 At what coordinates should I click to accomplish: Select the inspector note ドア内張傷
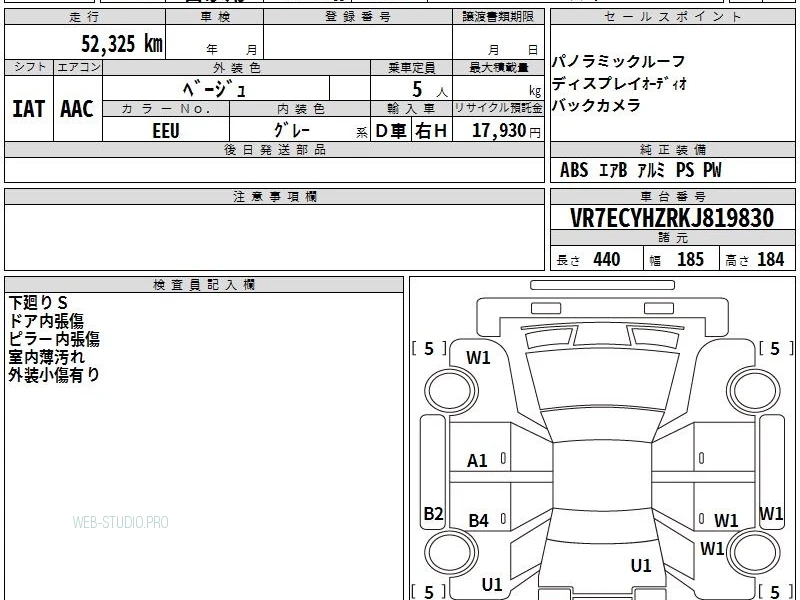click(46, 321)
